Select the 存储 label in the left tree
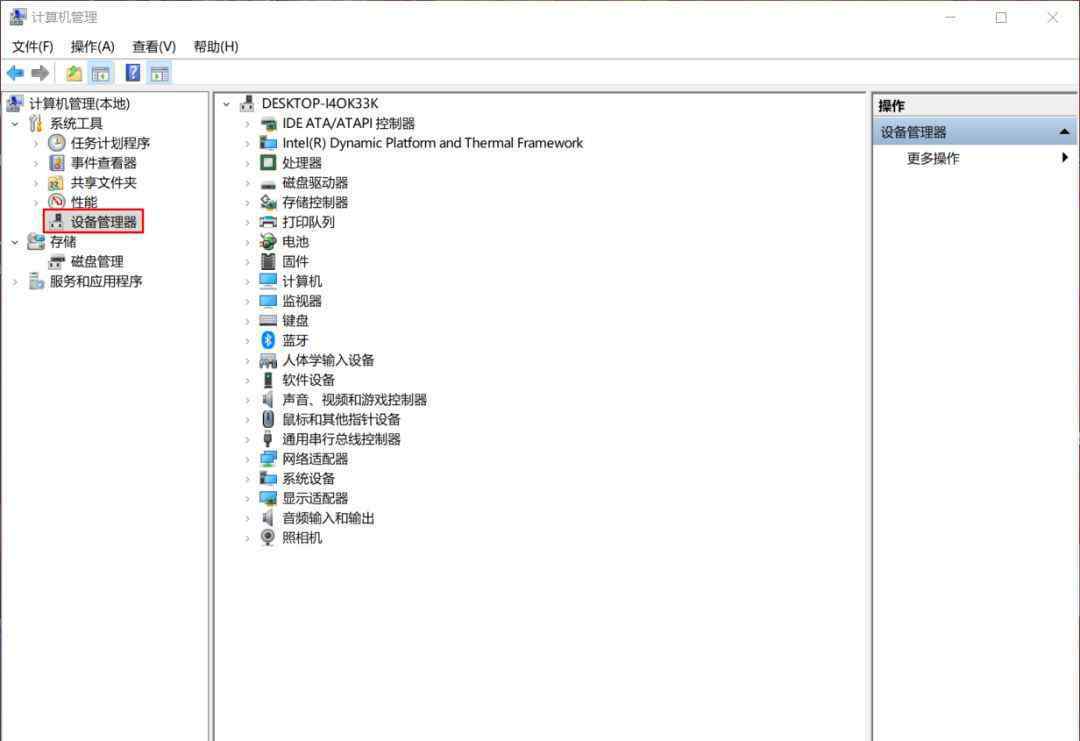 [63, 242]
